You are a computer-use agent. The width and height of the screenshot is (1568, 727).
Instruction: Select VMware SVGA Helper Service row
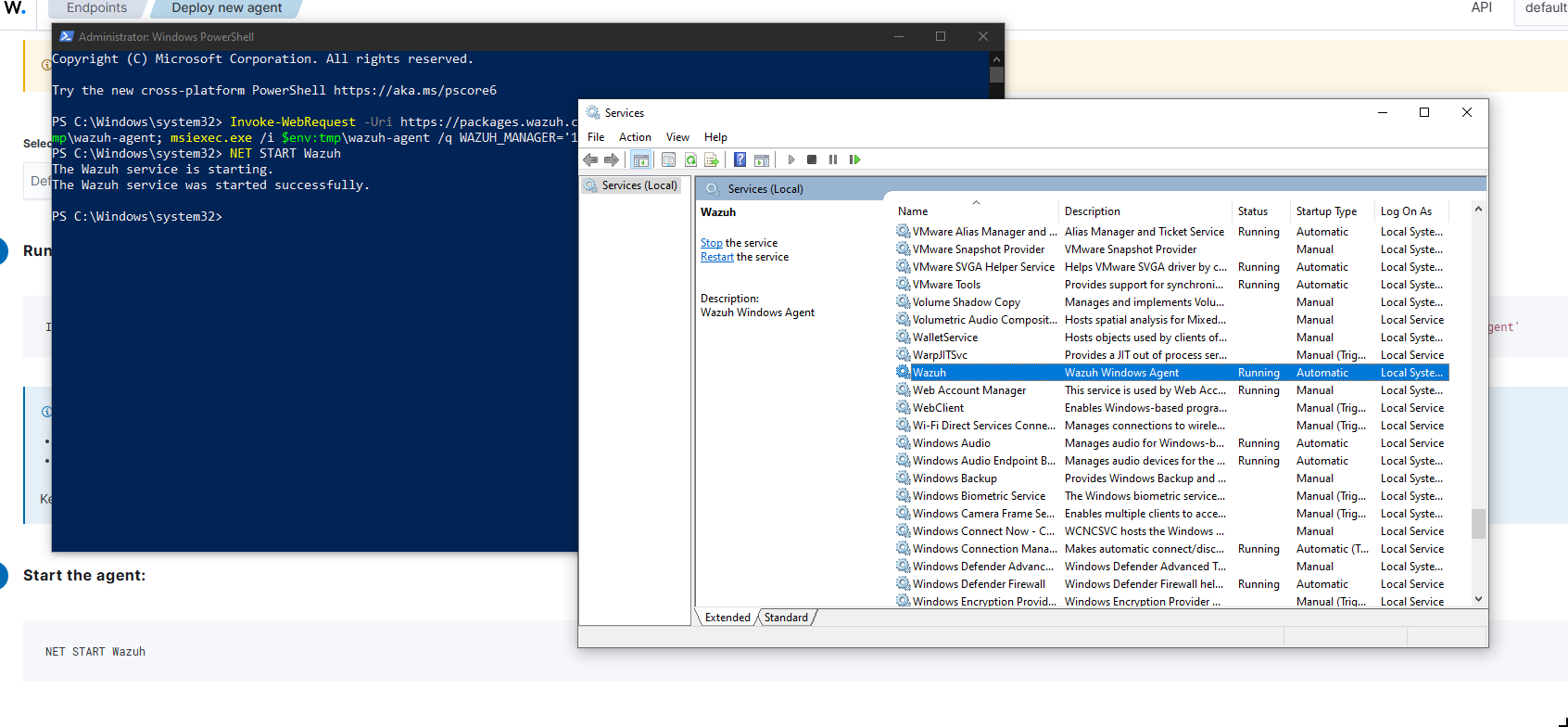[1171, 266]
